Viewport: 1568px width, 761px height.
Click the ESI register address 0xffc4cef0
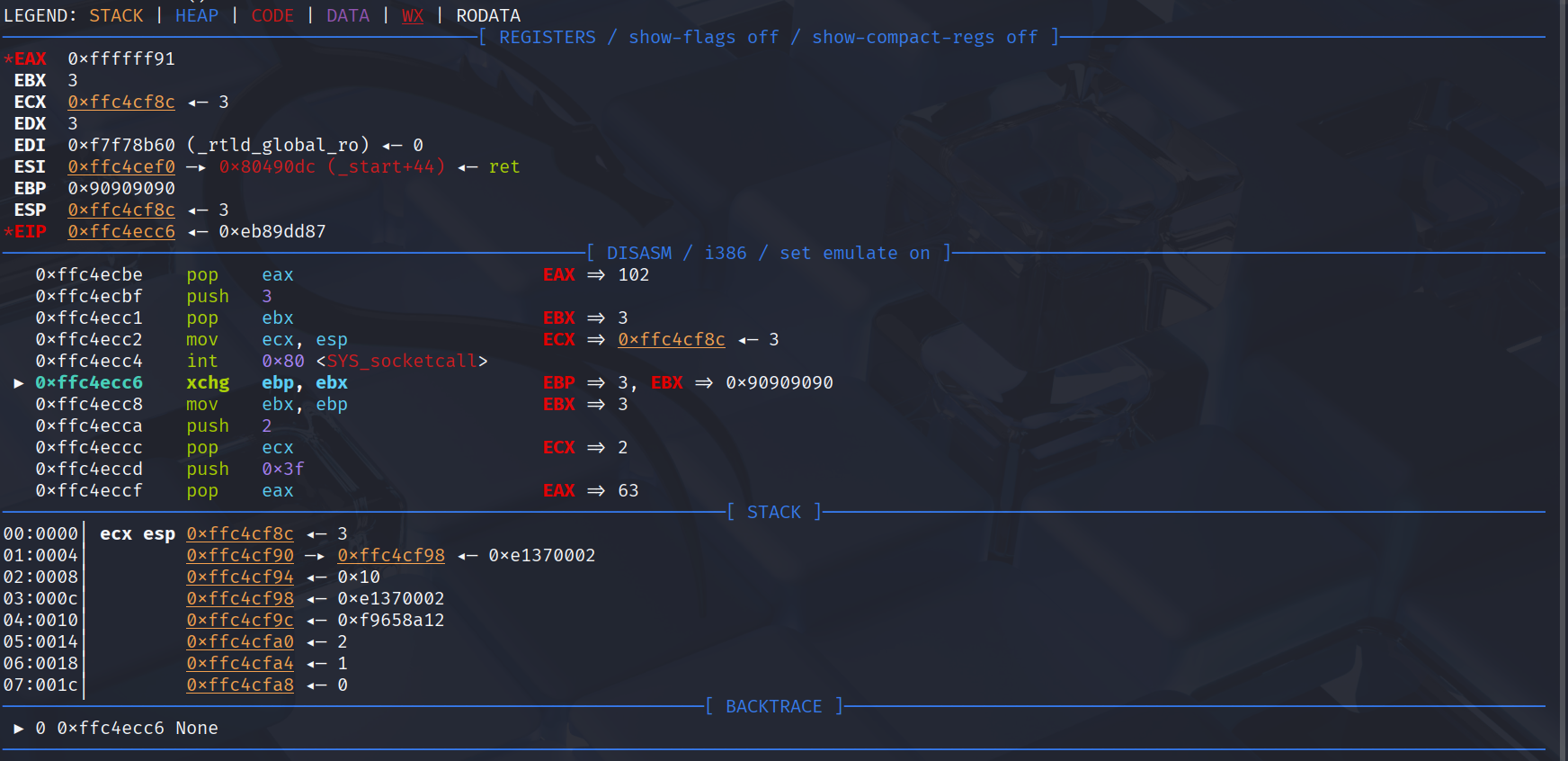click(121, 167)
